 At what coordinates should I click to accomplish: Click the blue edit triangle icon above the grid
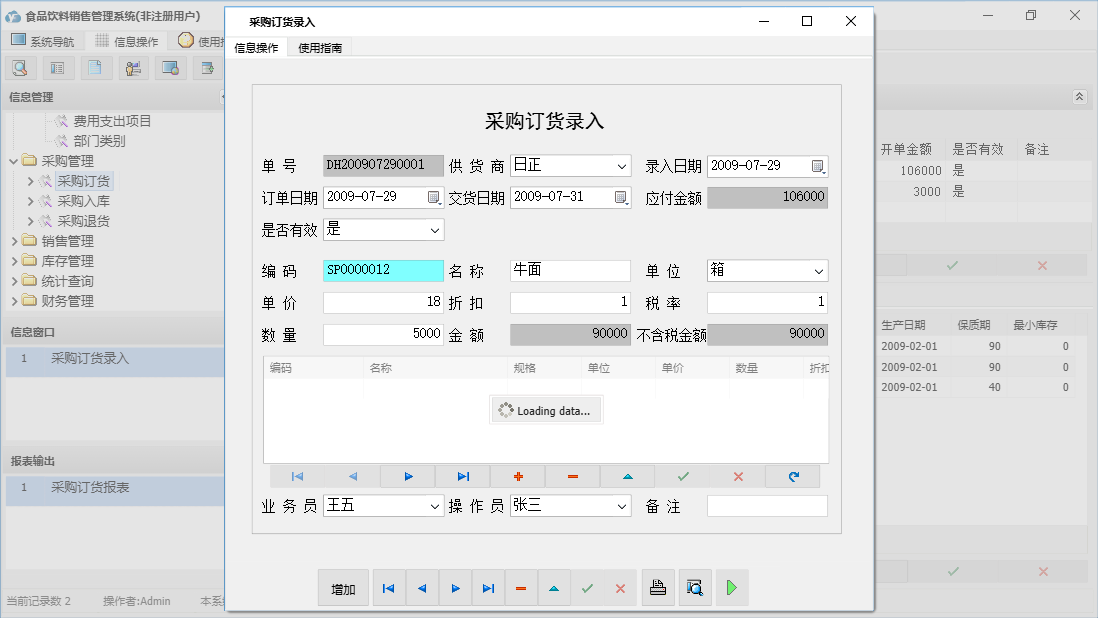coord(627,476)
